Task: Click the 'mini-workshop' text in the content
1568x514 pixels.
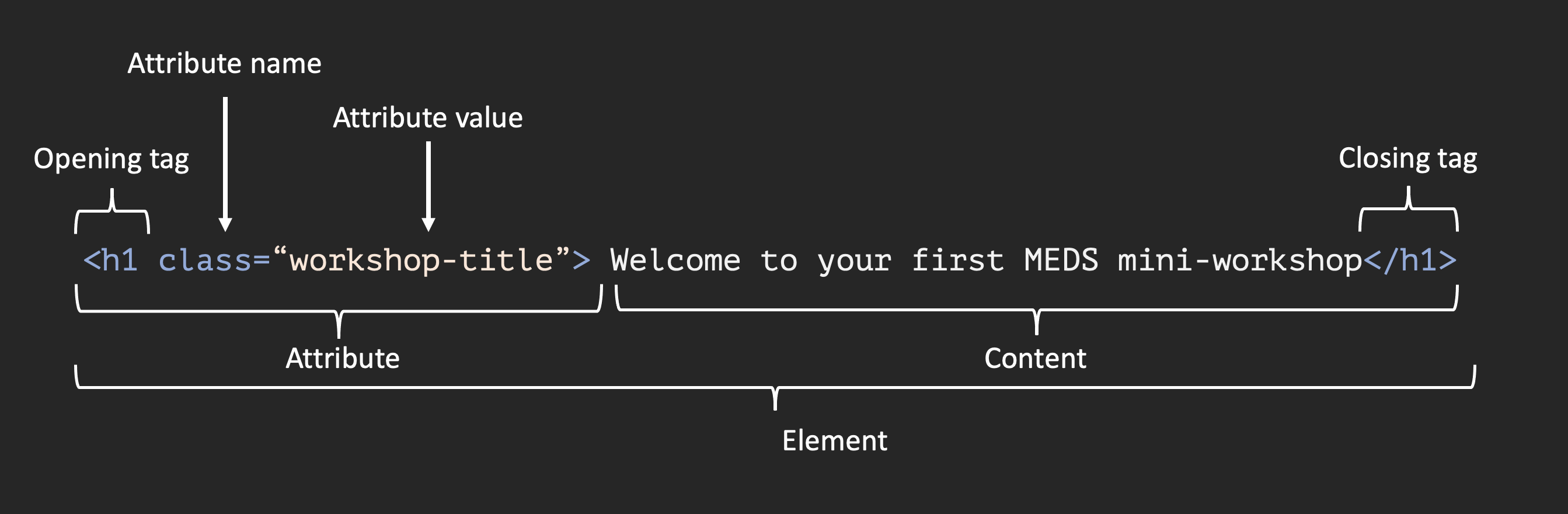Action: coord(1239,261)
